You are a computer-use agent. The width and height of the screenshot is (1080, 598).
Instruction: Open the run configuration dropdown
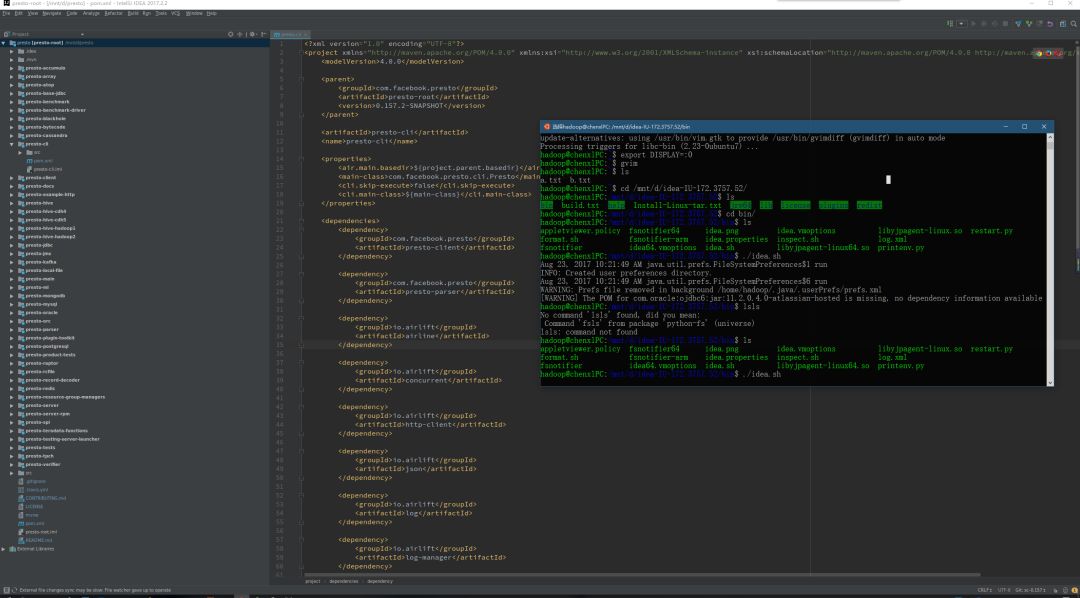[962, 23]
